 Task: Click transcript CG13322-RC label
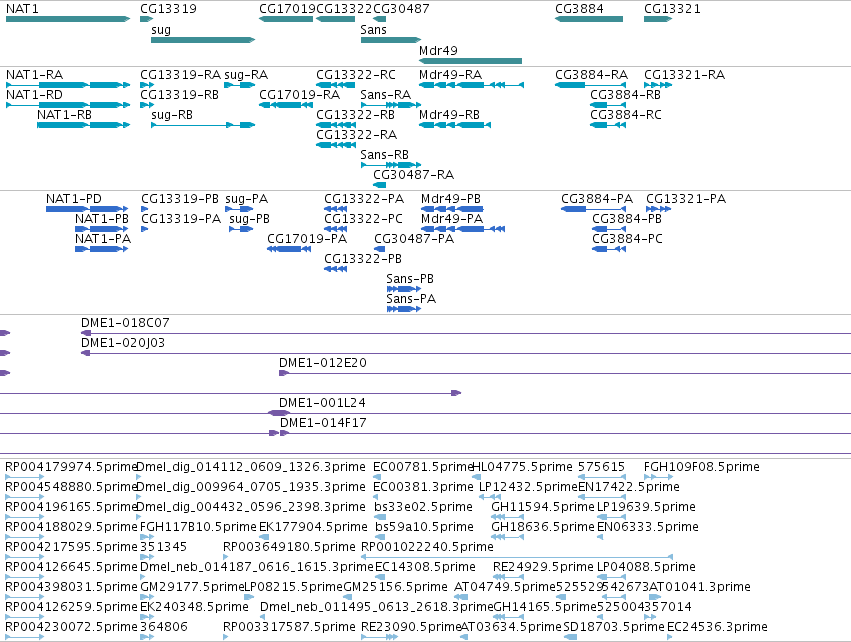pos(355,75)
